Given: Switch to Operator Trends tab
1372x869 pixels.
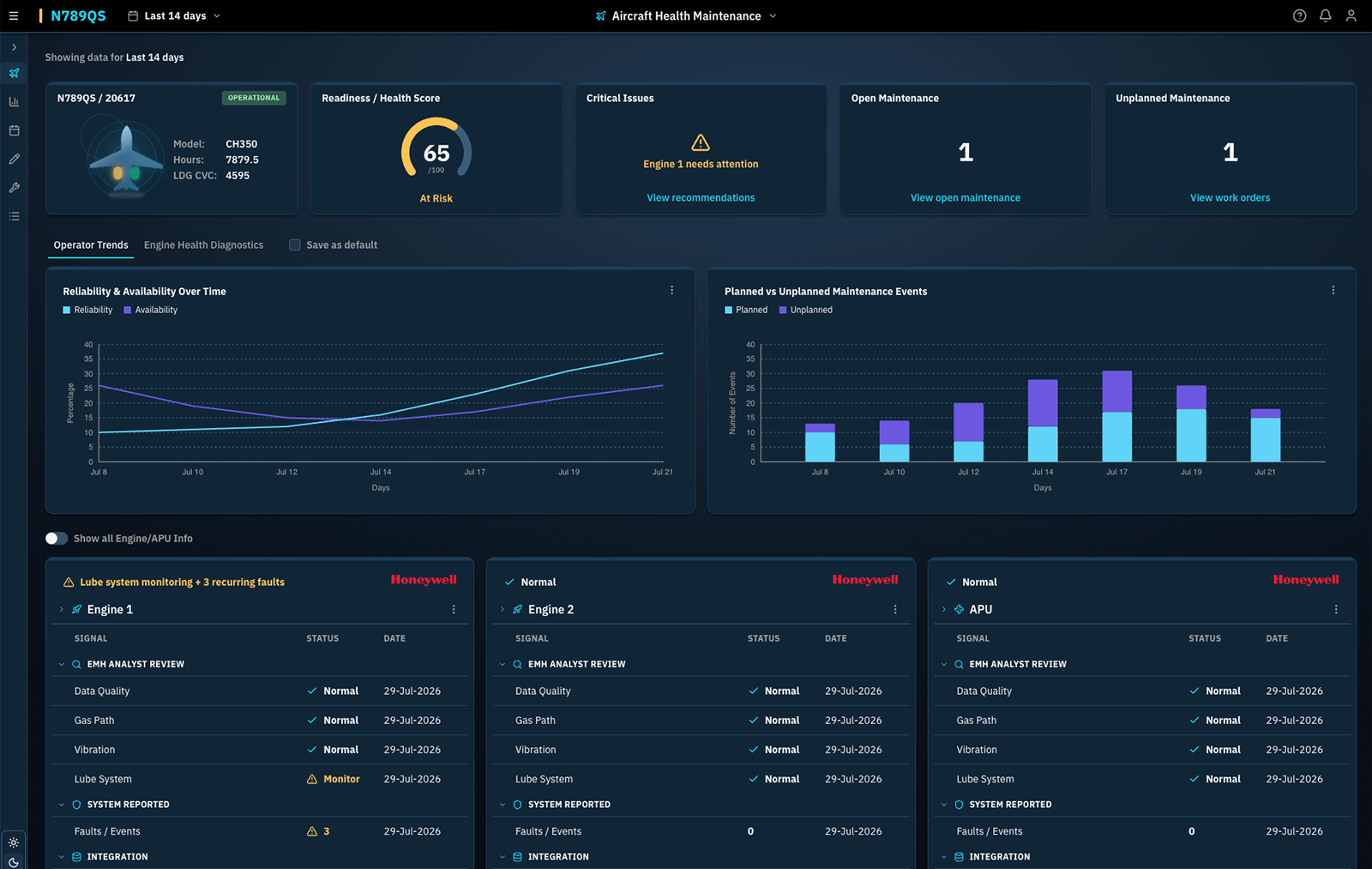Looking at the screenshot, I should (91, 245).
